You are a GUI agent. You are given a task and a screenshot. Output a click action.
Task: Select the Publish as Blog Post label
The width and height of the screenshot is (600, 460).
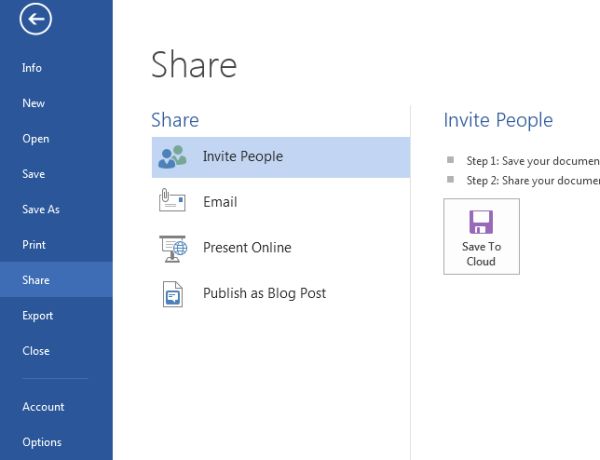[264, 293]
